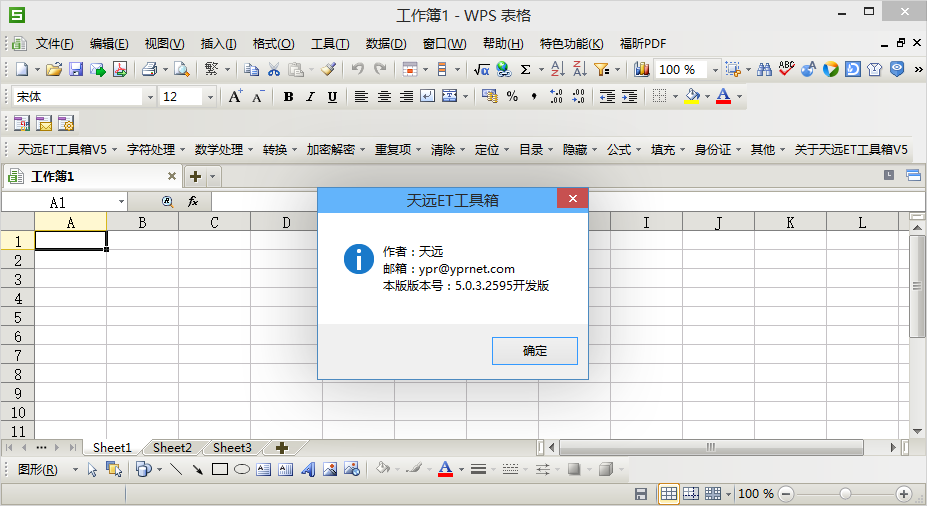
Task: Open the Name Box dropdown arrow
Action: click(121, 202)
